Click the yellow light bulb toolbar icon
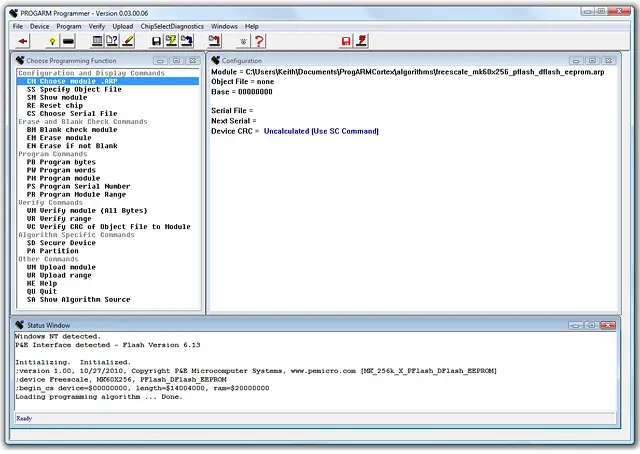 [52, 41]
